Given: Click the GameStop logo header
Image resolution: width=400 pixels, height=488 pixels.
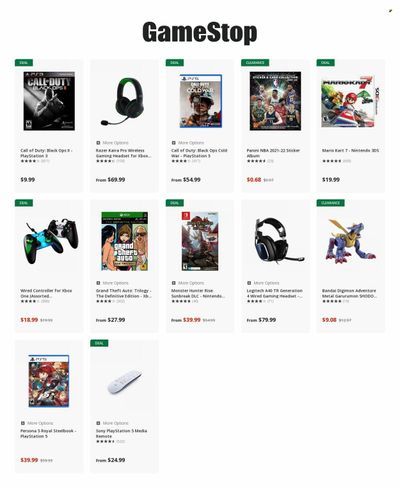Looking at the screenshot, I should (x=200, y=32).
